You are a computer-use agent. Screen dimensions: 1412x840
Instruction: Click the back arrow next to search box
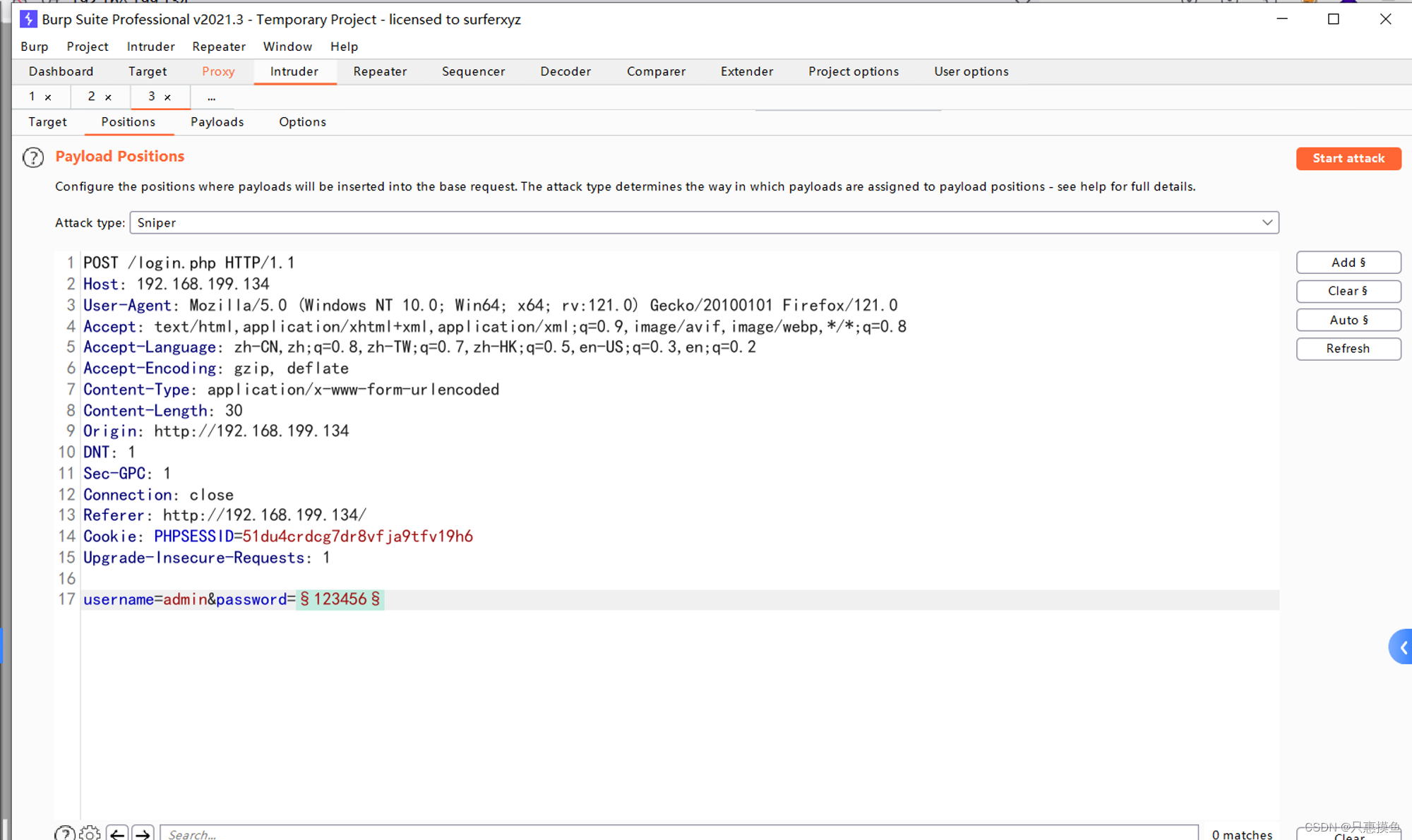click(117, 833)
